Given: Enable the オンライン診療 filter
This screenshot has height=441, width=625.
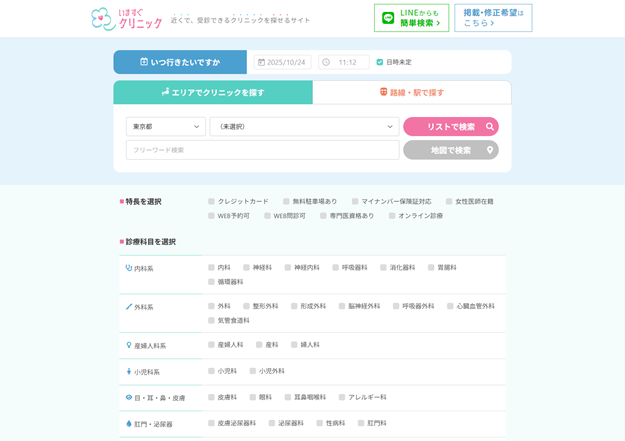Looking at the screenshot, I should point(392,216).
